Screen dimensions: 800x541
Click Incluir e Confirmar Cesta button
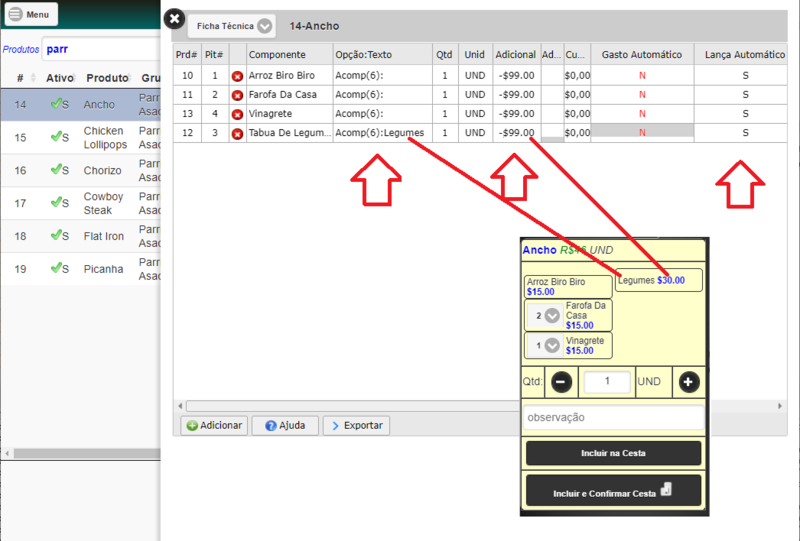coord(614,491)
